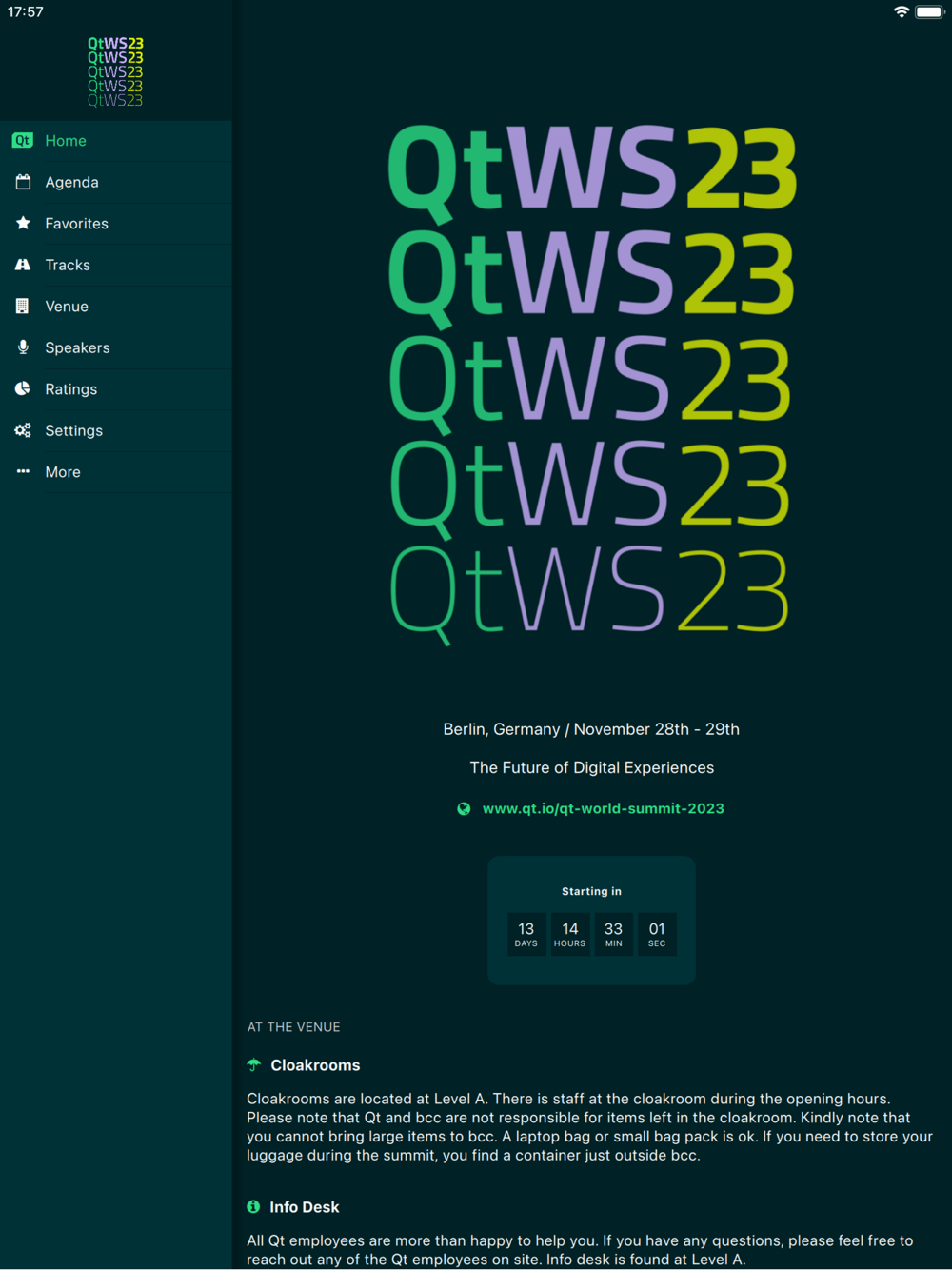Check the battery status icon
Image resolution: width=952 pixels, height=1270 pixels.
point(930,11)
